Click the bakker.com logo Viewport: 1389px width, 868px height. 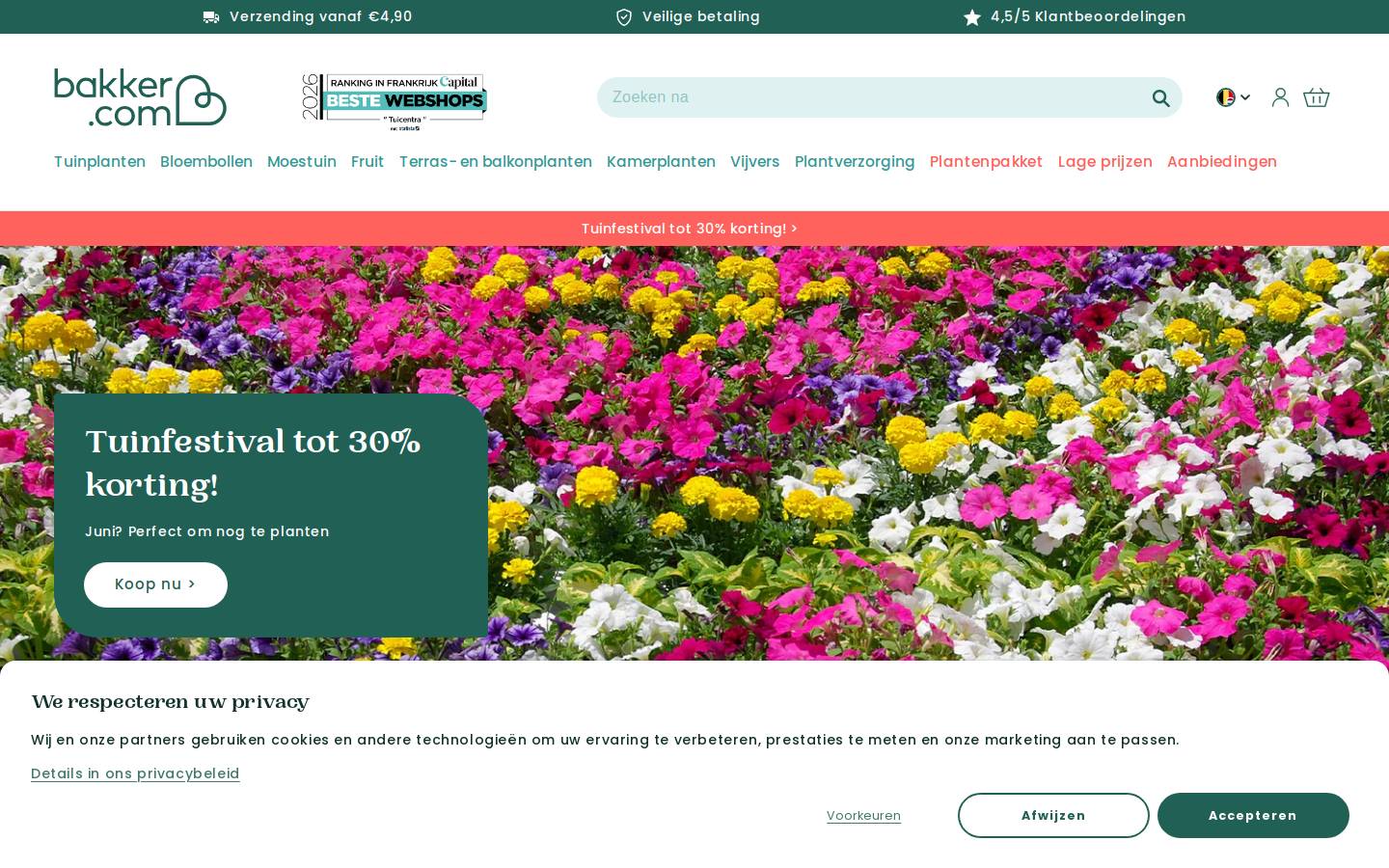(140, 97)
